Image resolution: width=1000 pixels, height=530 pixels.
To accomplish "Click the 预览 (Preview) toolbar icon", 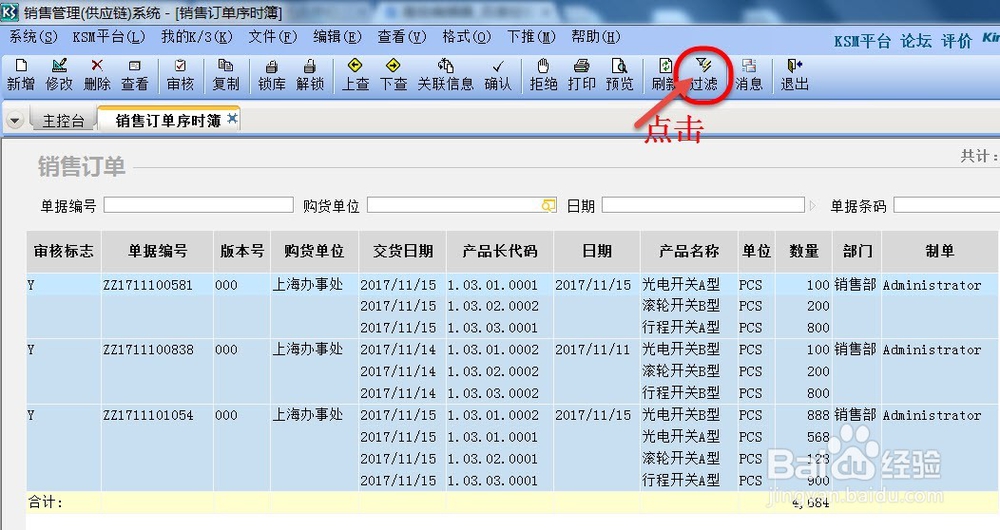I will coord(619,75).
